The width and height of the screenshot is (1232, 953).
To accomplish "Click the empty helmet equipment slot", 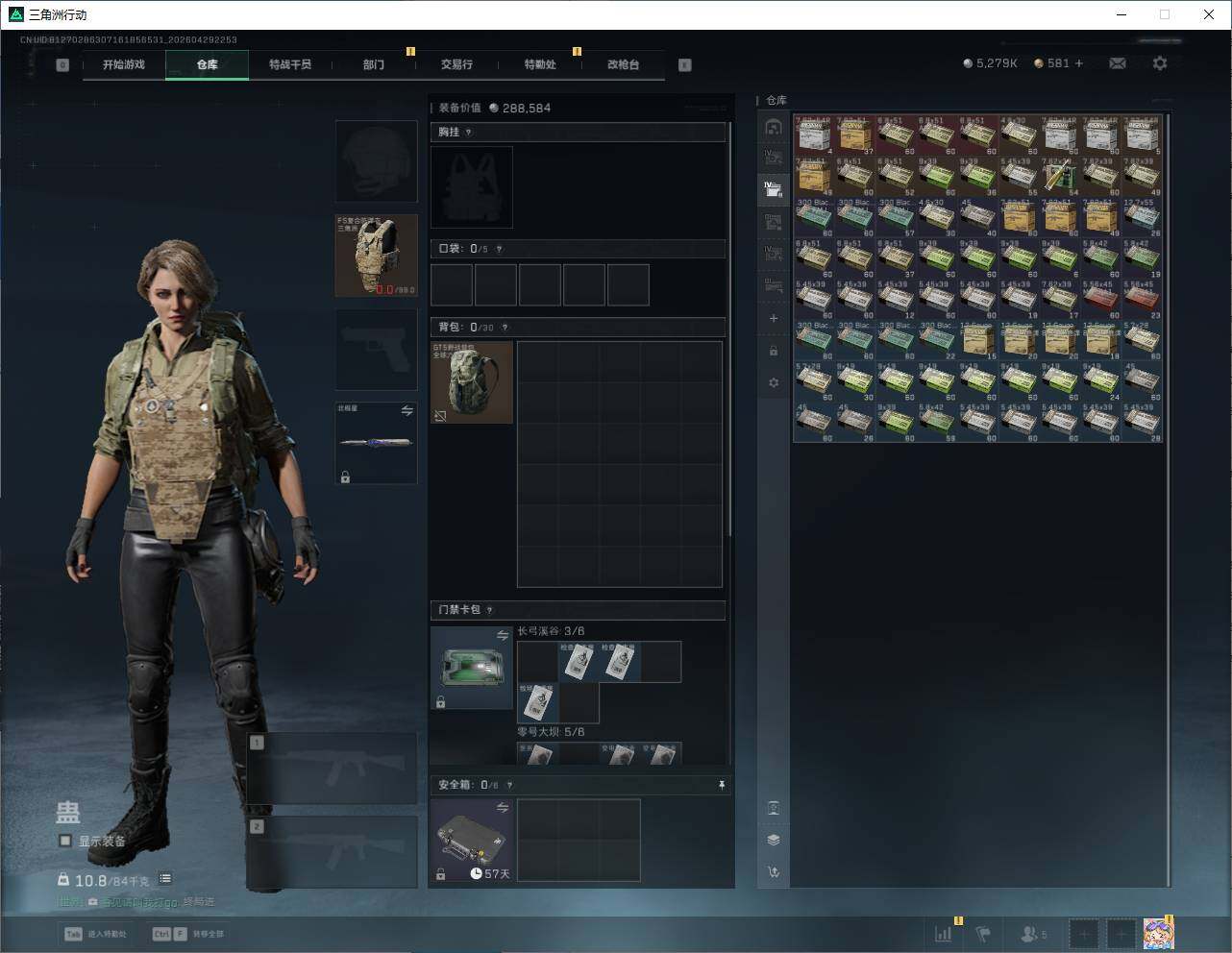I will [x=377, y=161].
